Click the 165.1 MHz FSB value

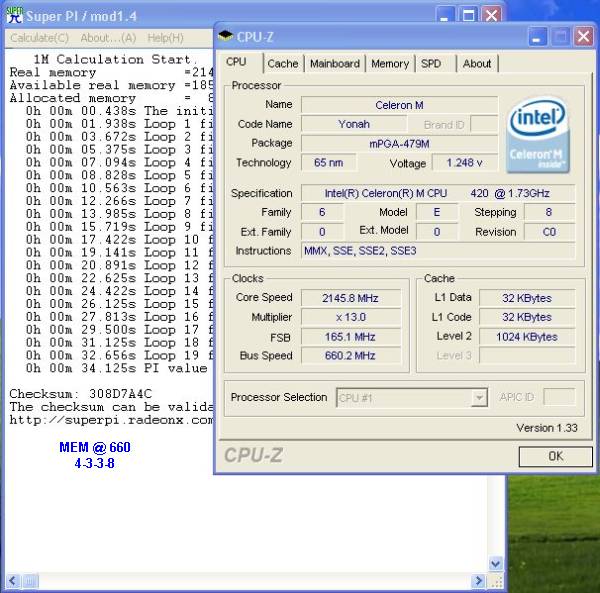coord(351,337)
